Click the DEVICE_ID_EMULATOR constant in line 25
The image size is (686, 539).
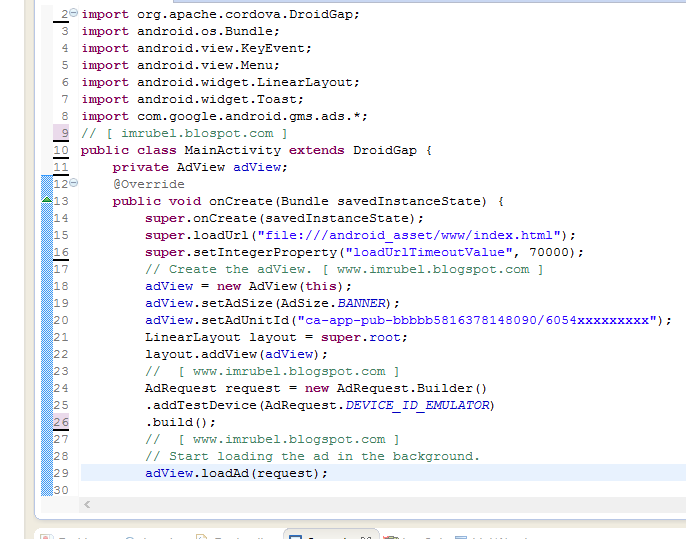pos(417,405)
